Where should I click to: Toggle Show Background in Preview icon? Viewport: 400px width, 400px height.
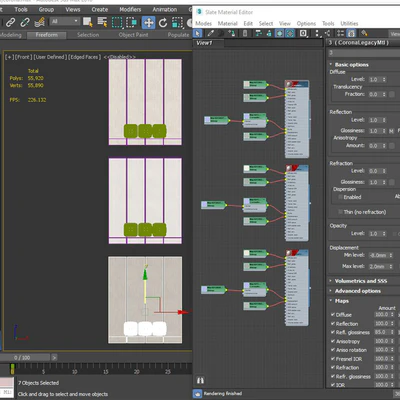[290, 33]
